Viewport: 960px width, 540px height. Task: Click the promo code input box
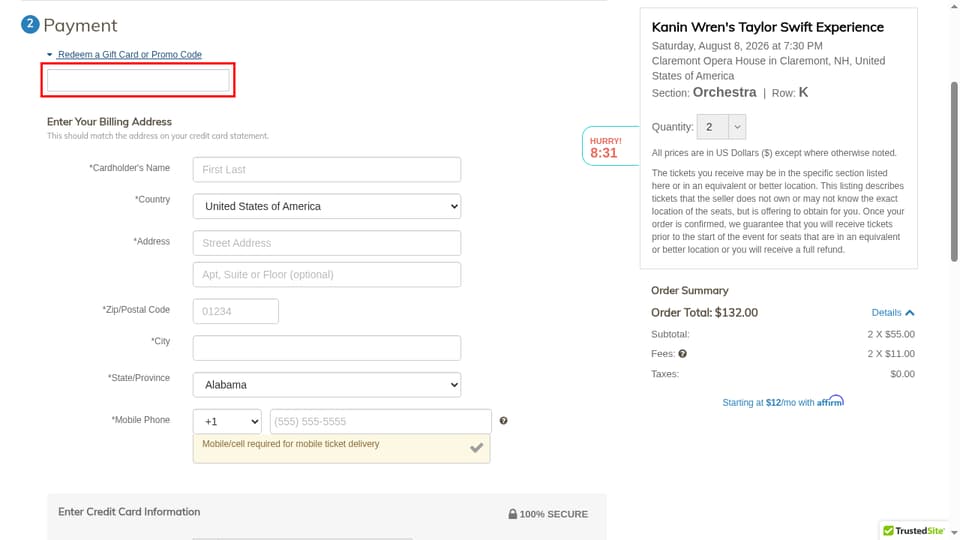tap(138, 80)
